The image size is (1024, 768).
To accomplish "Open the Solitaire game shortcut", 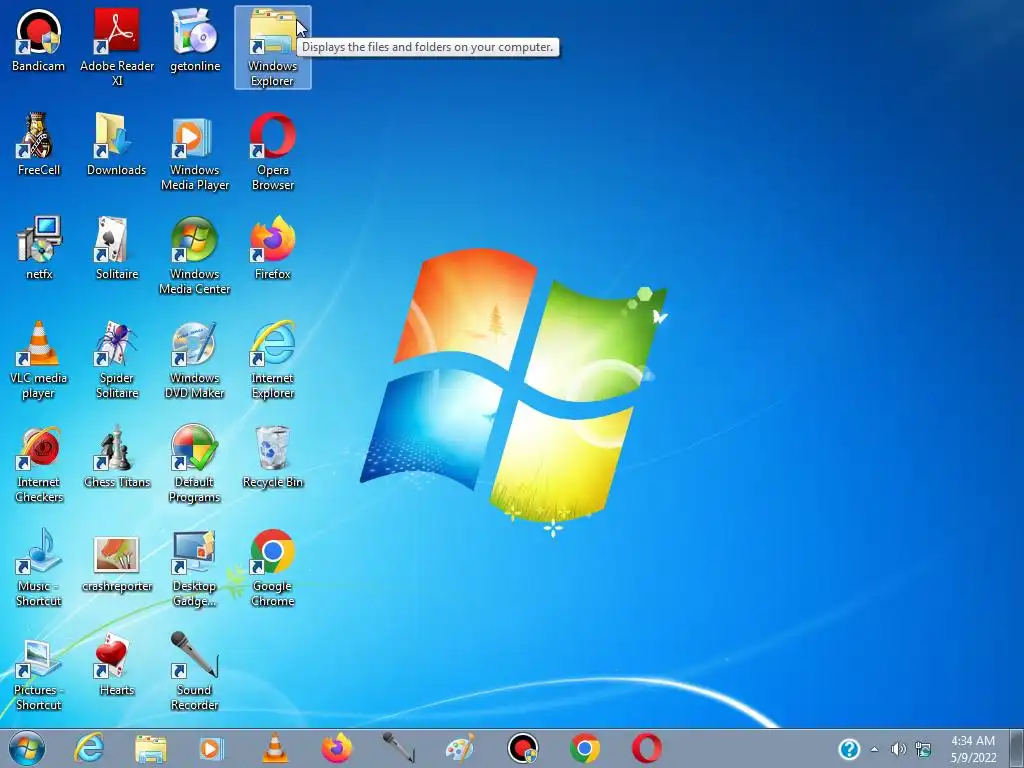I will click(x=117, y=248).
